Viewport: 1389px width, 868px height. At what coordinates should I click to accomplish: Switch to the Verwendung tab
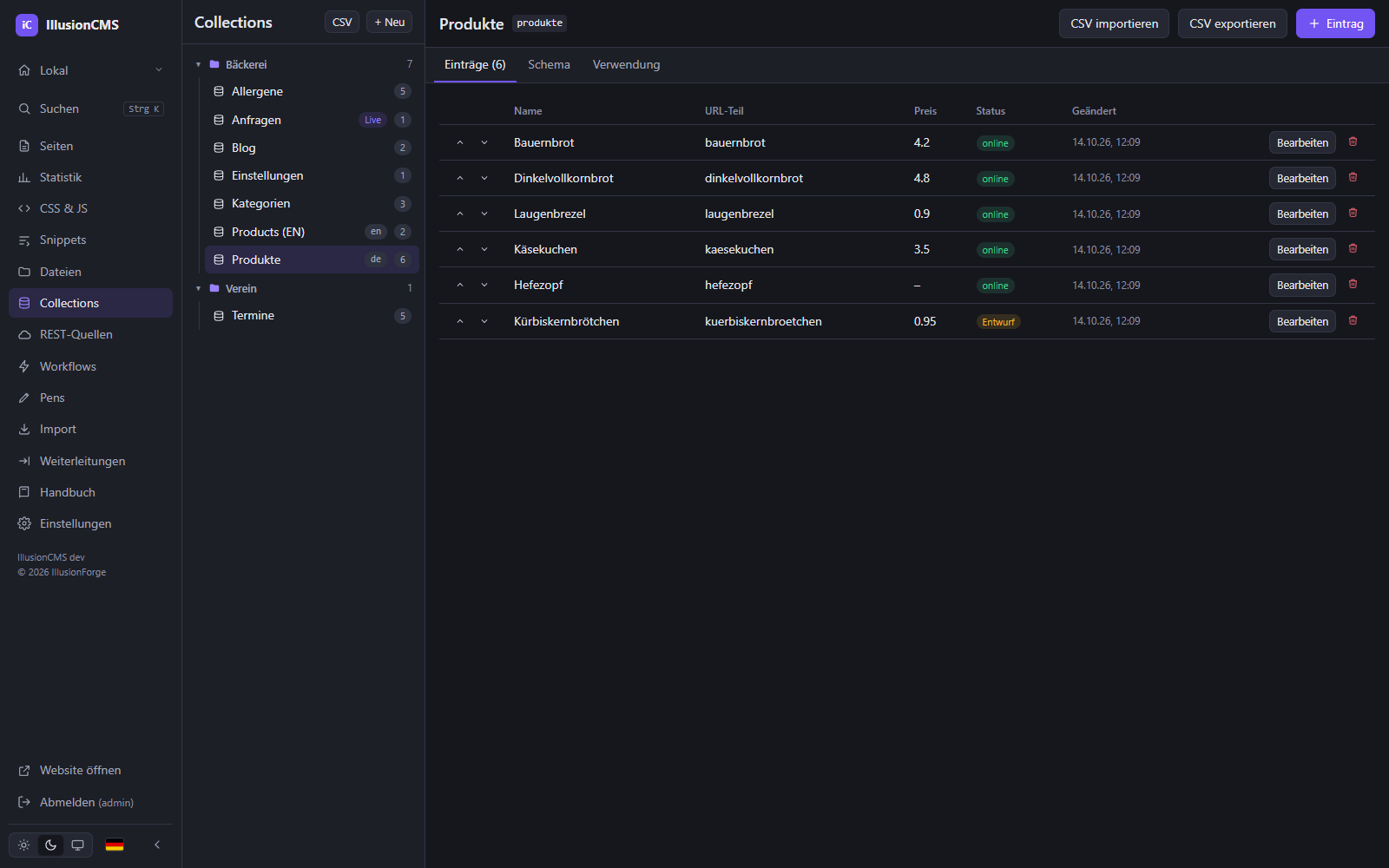pyautogui.click(x=626, y=64)
